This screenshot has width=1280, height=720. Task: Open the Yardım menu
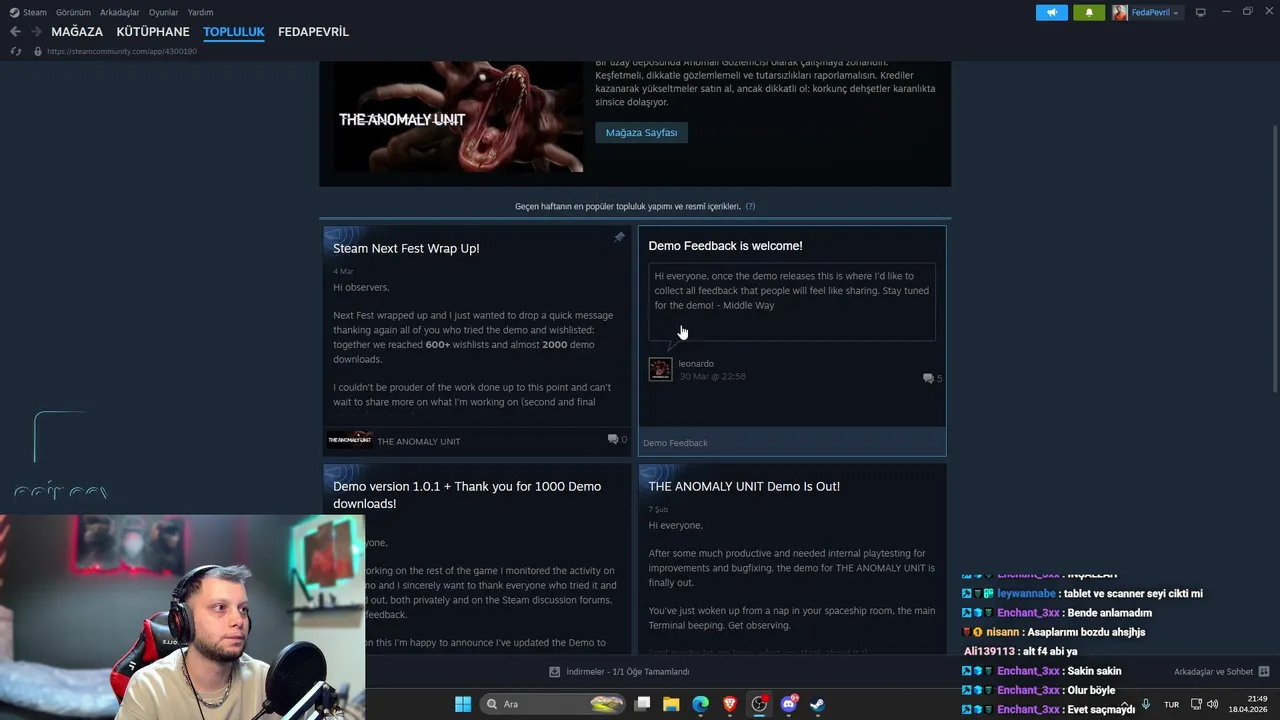coord(200,12)
